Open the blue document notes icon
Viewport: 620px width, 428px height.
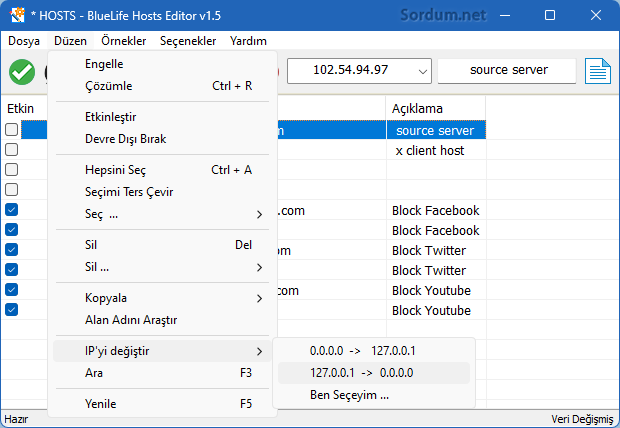click(x=598, y=71)
